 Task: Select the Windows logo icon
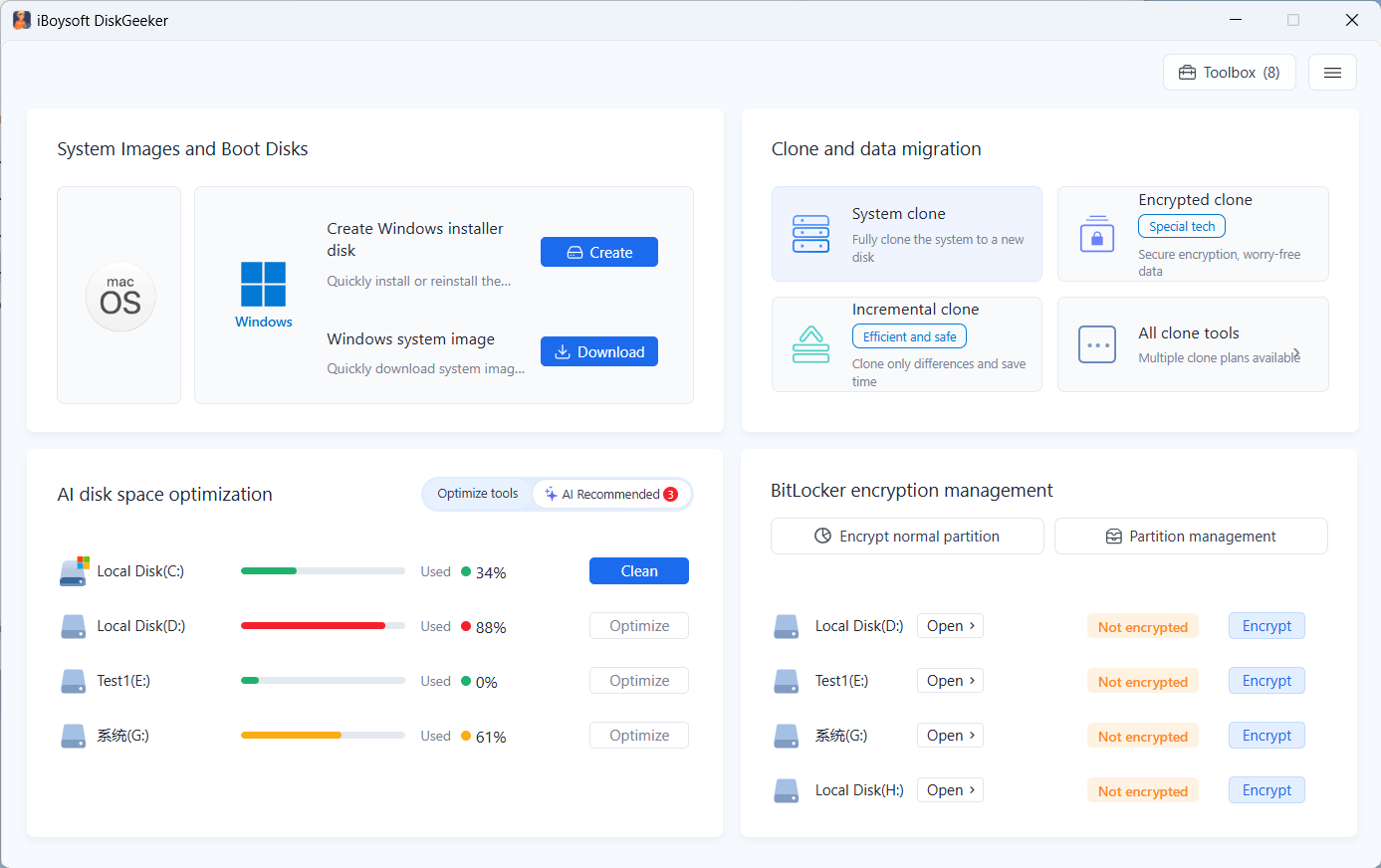[x=264, y=285]
